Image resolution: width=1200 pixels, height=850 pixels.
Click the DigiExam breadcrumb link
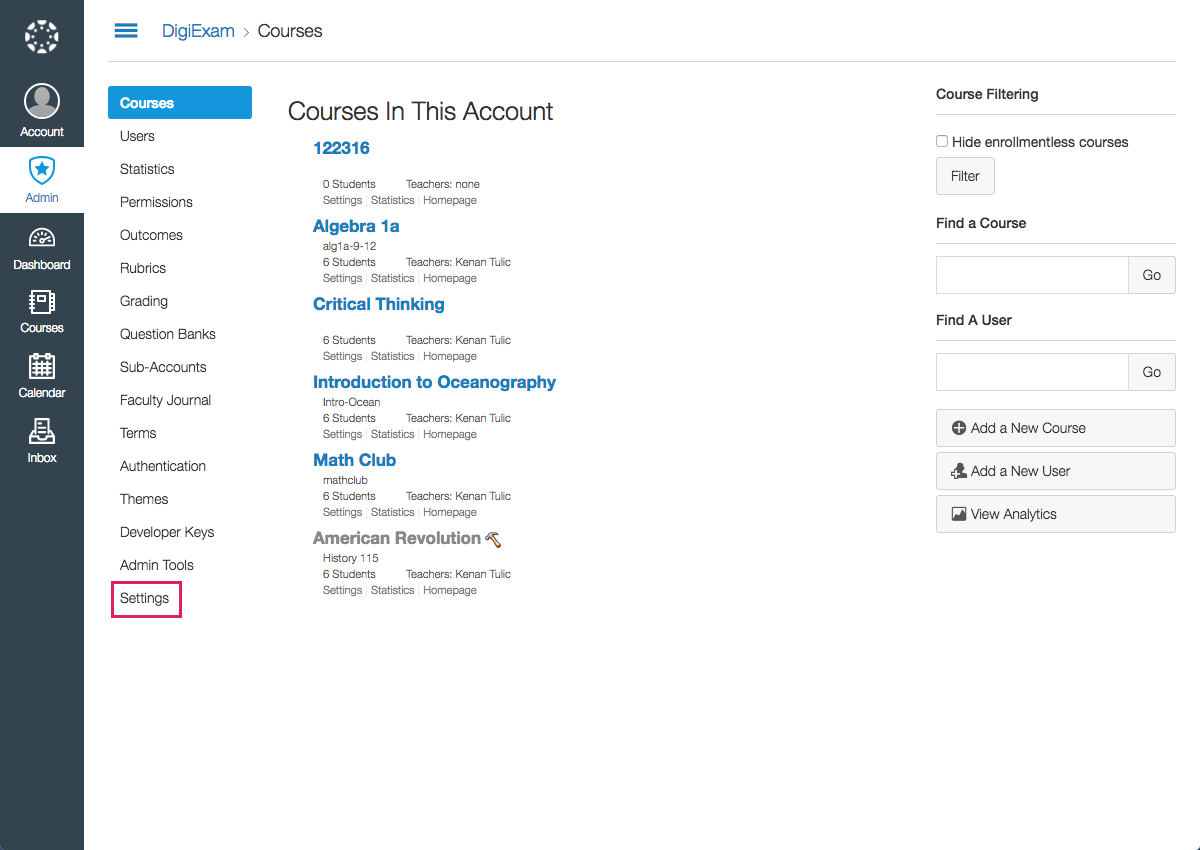click(x=198, y=31)
